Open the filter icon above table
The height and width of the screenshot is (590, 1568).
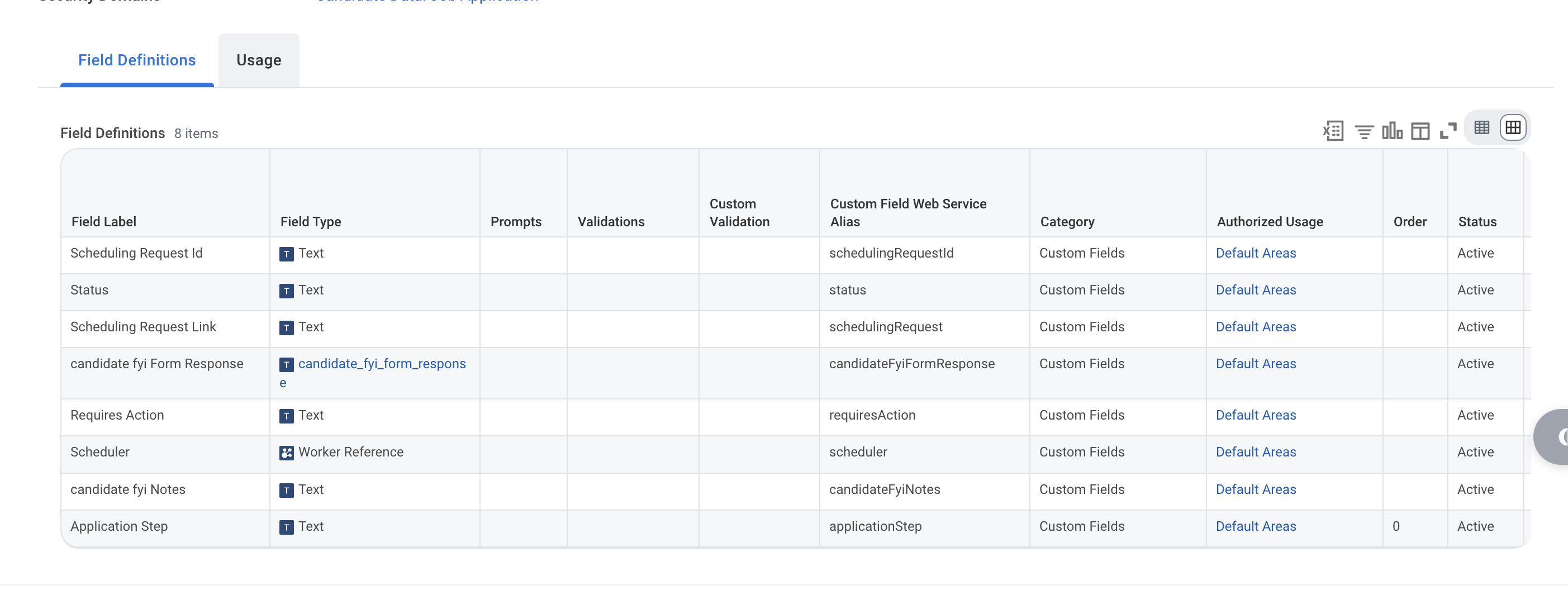pyautogui.click(x=1363, y=131)
